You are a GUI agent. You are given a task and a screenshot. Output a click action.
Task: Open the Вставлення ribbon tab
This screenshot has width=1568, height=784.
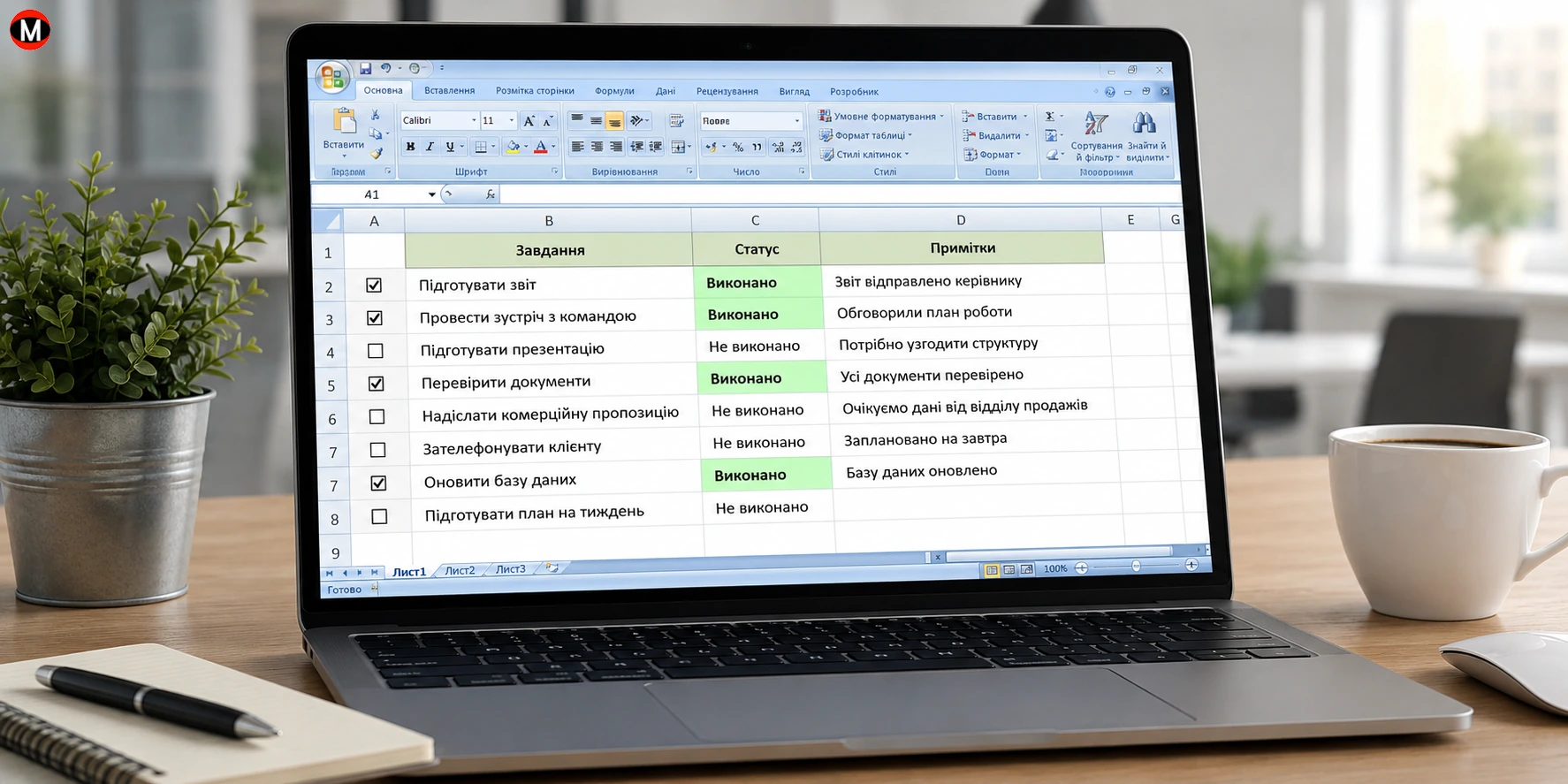[x=449, y=90]
